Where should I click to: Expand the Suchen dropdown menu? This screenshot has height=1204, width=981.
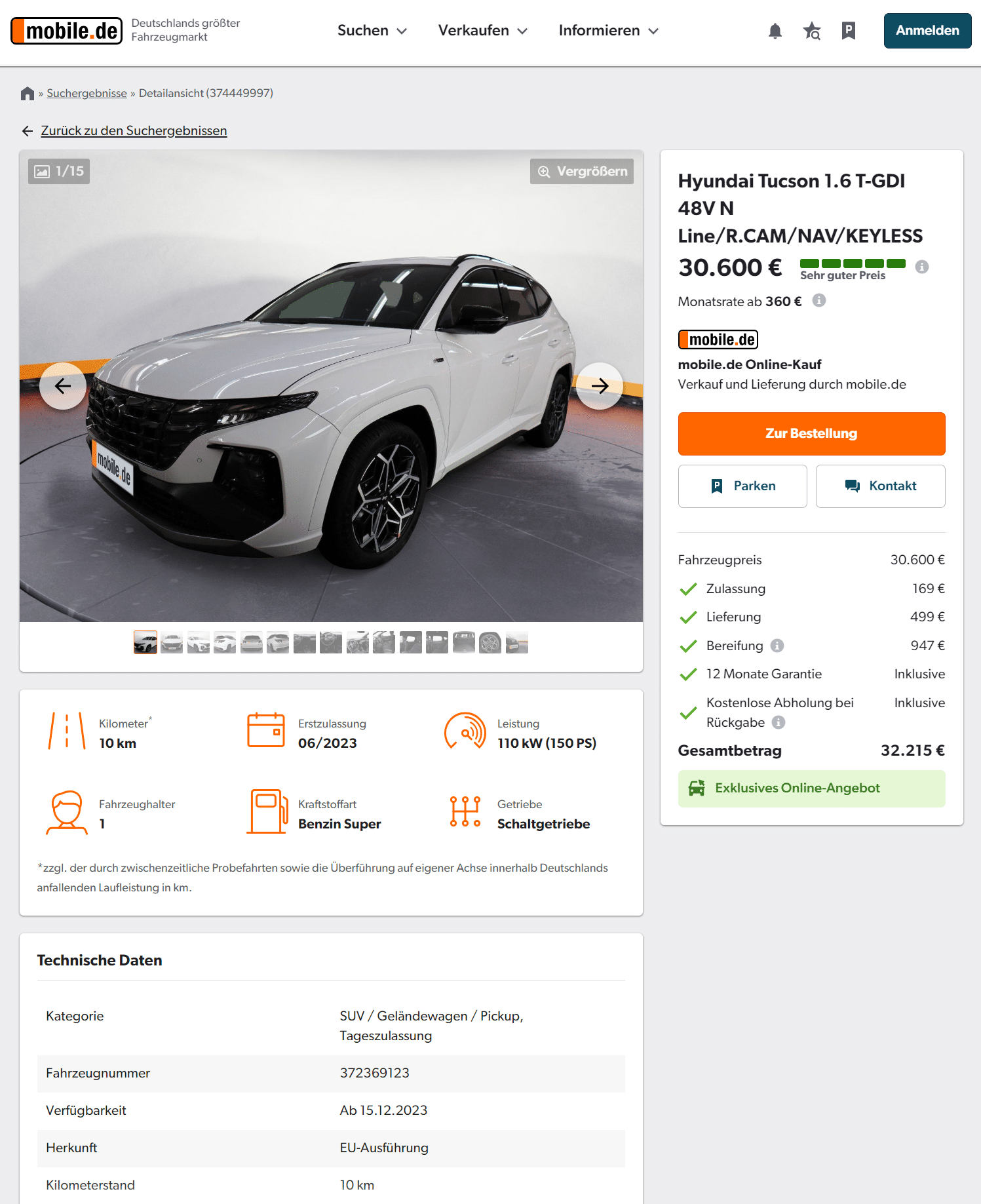372,31
